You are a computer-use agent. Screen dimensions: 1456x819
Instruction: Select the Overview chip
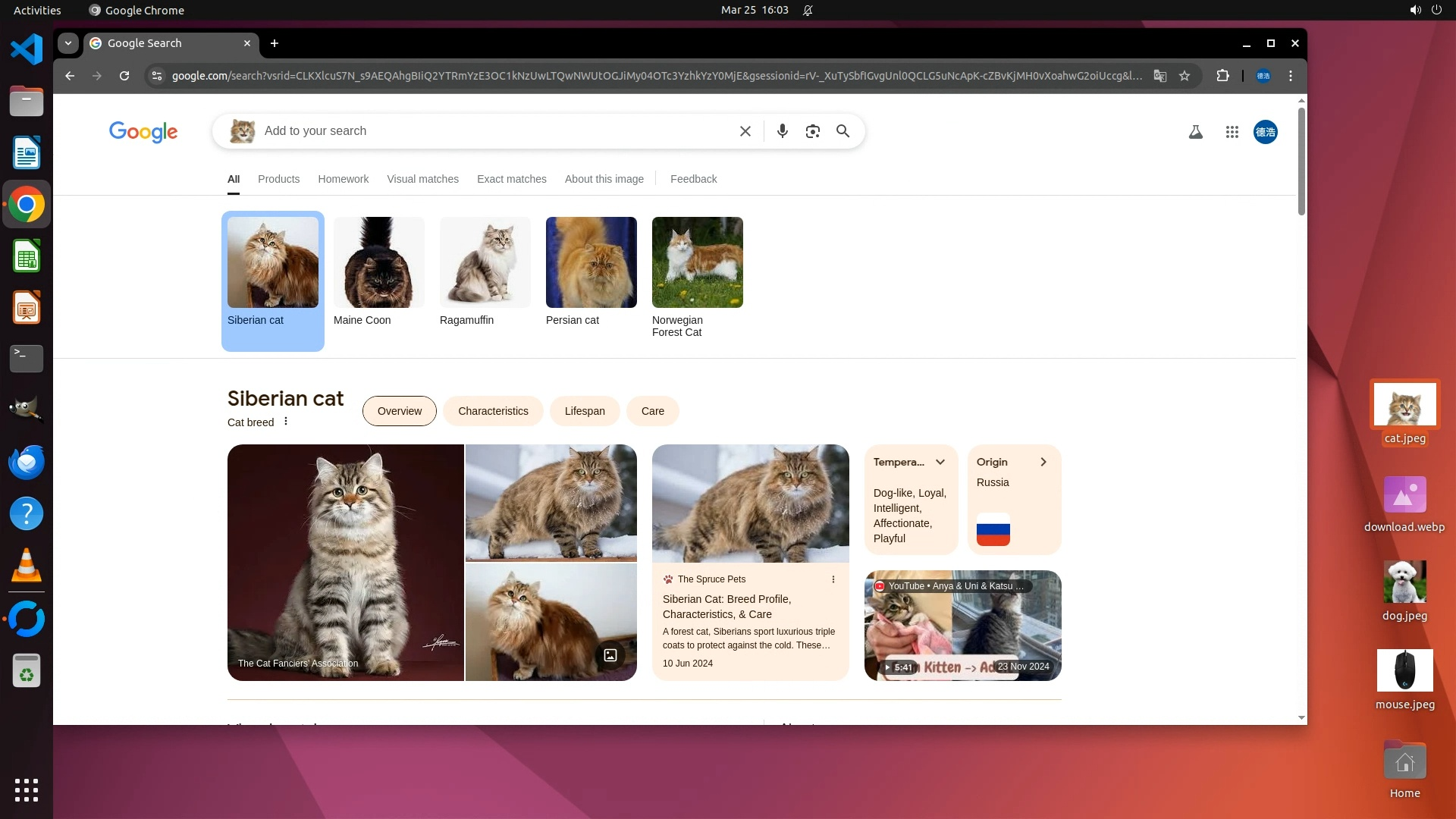(x=399, y=411)
